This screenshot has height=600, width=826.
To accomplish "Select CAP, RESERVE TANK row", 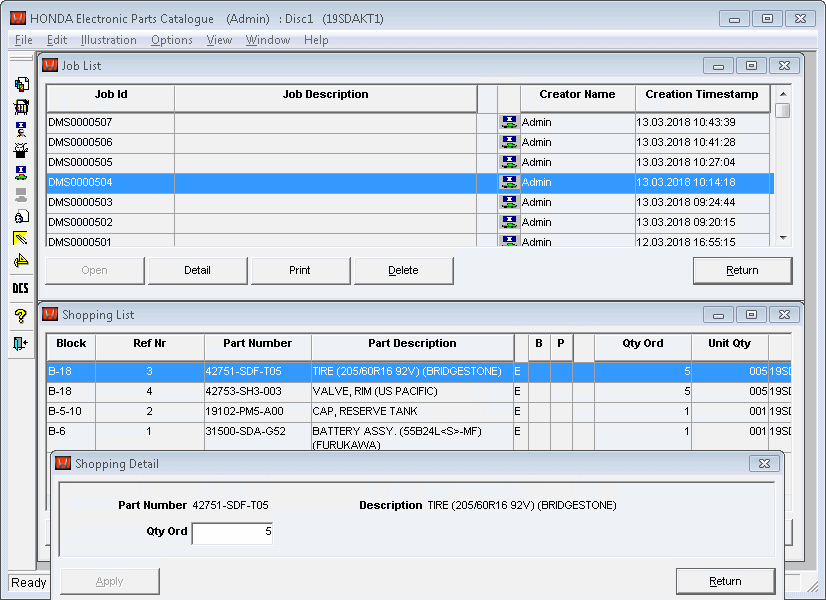I will point(419,411).
